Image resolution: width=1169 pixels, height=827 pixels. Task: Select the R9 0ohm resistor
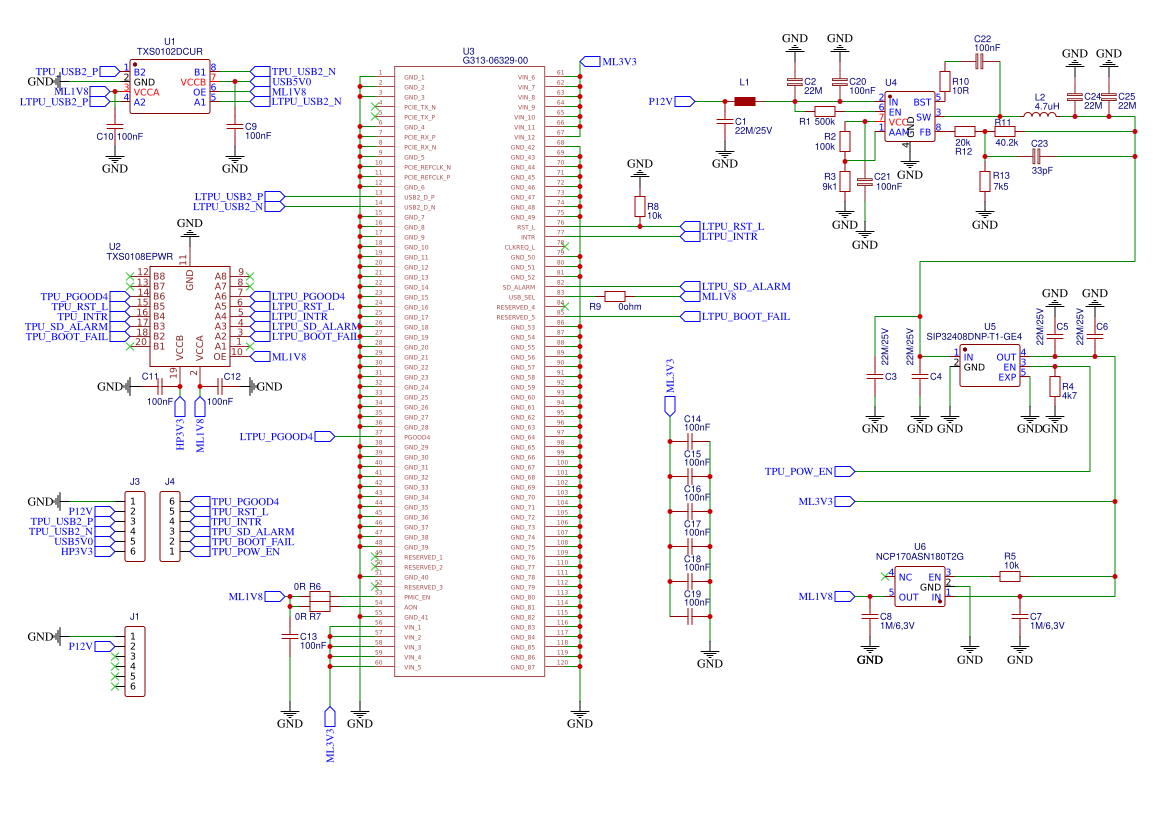pos(614,296)
